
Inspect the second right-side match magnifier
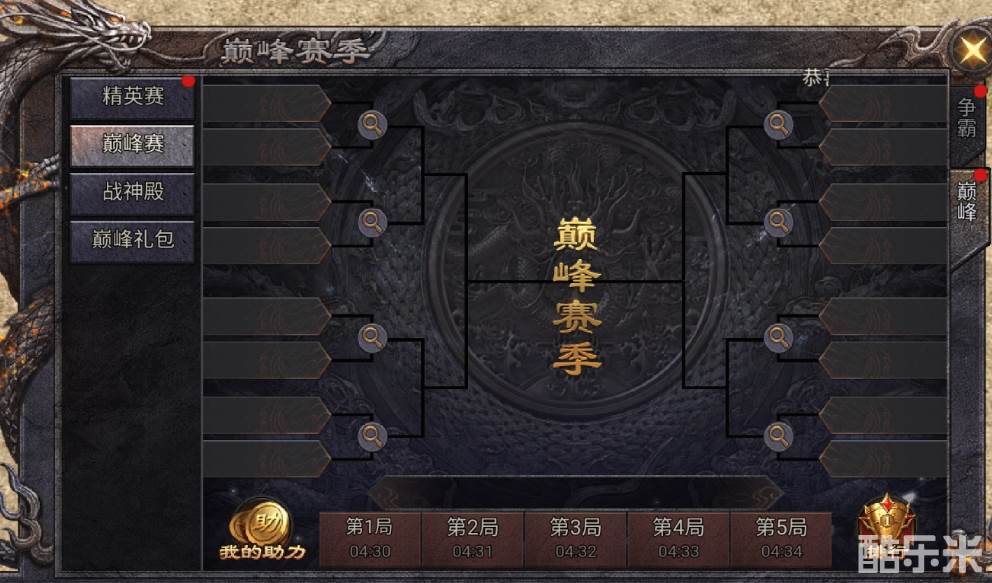point(778,222)
